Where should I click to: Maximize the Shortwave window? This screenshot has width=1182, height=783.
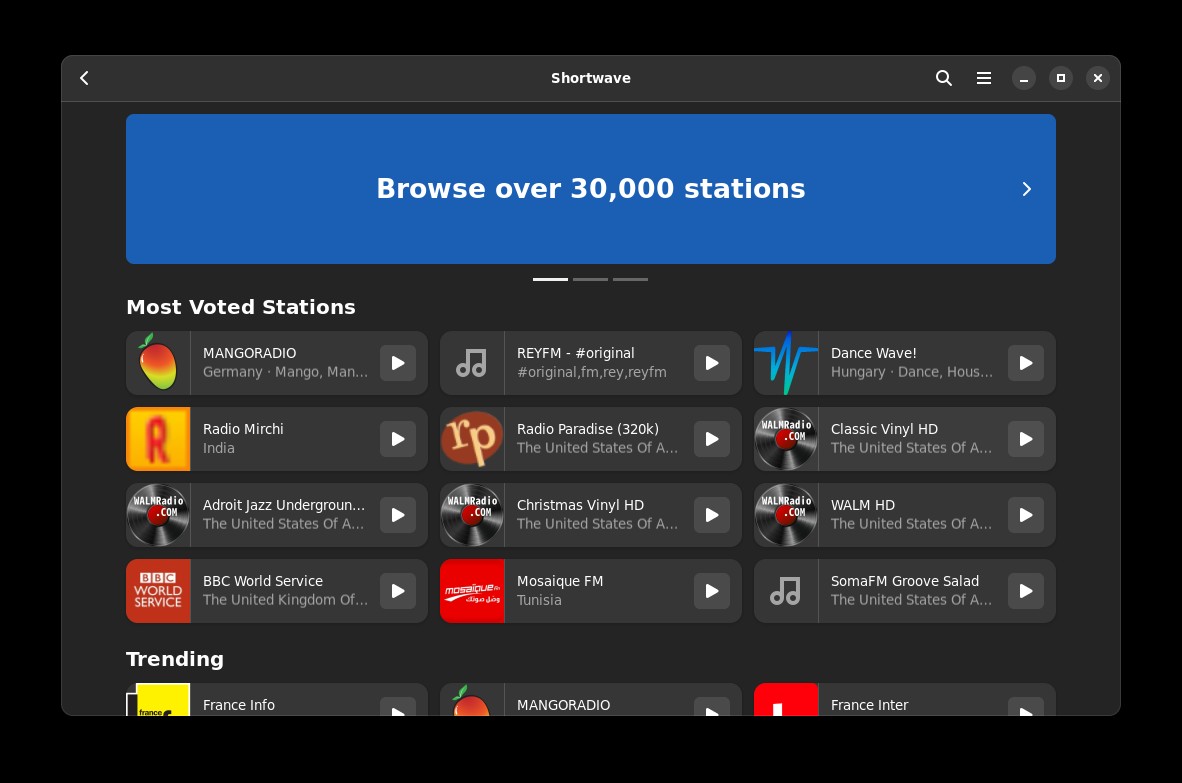coord(1061,78)
